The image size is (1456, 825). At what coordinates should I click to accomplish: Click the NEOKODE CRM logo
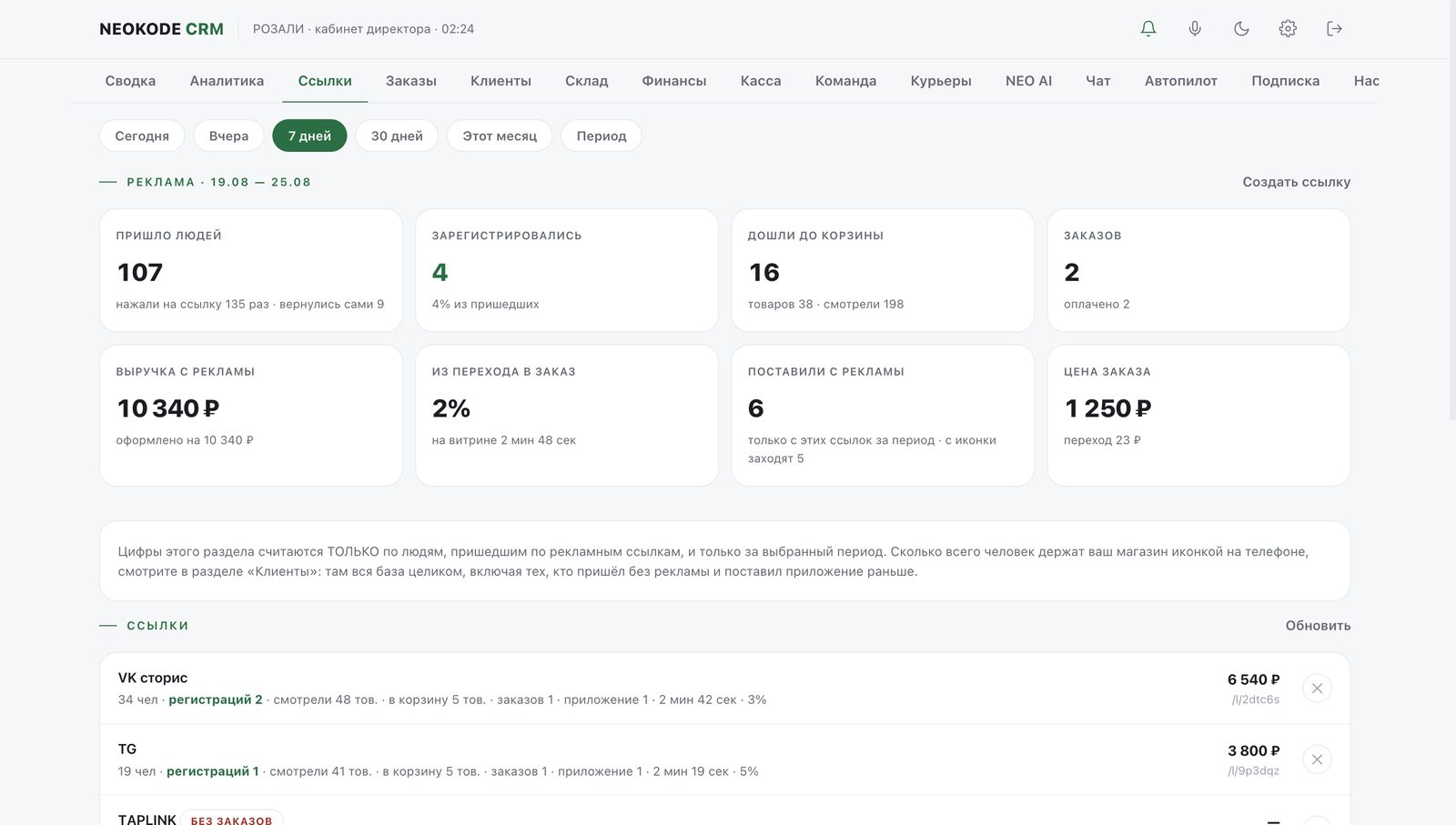pos(162,29)
